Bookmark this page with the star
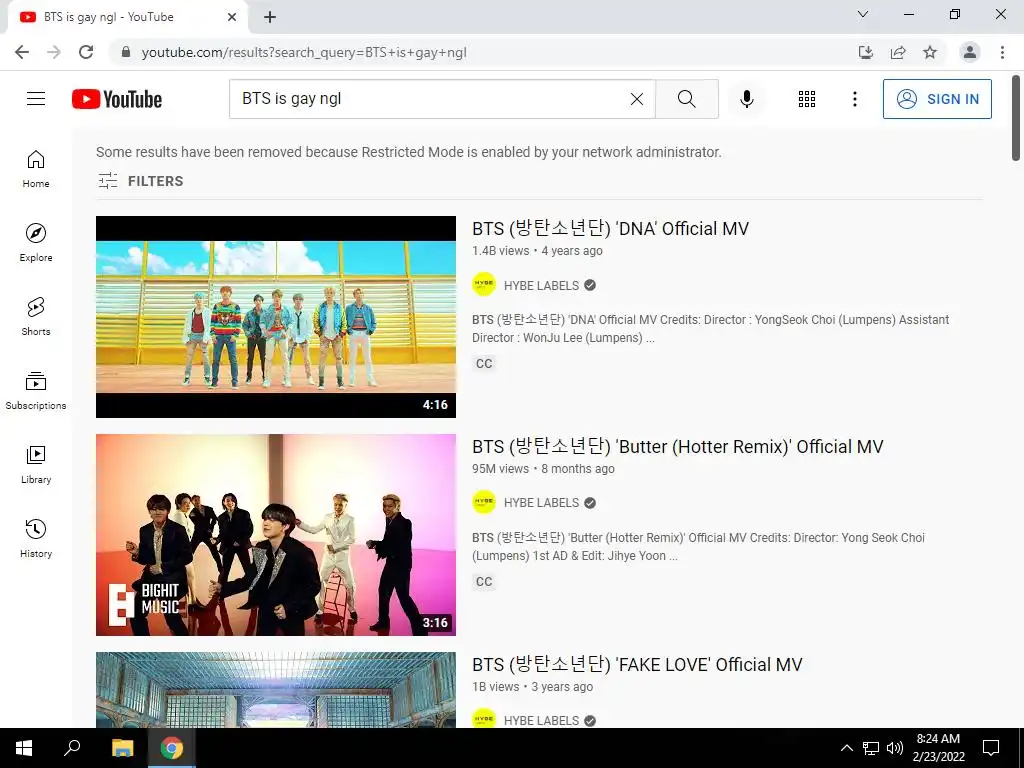 point(930,52)
